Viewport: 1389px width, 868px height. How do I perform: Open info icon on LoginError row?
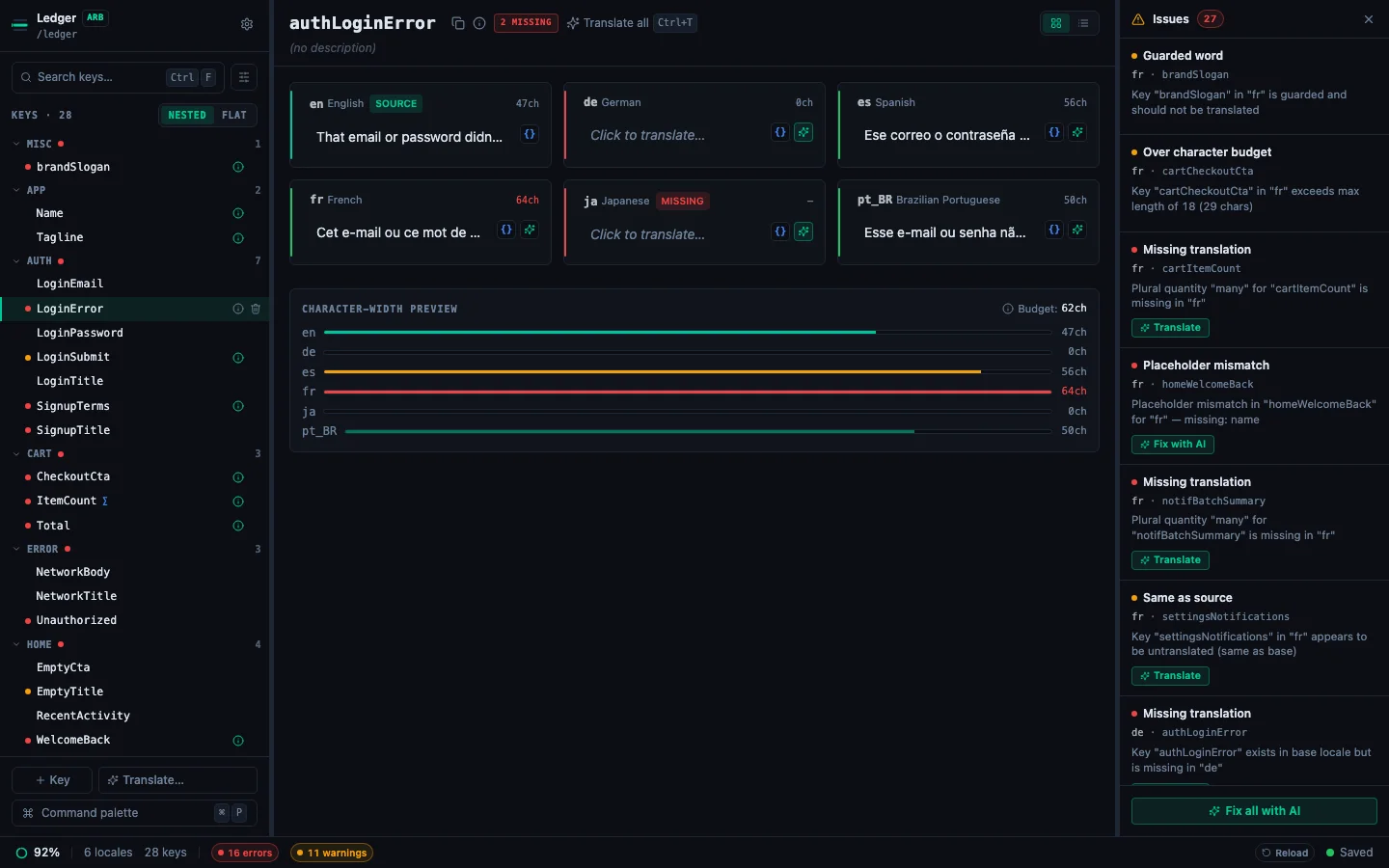[x=238, y=309]
